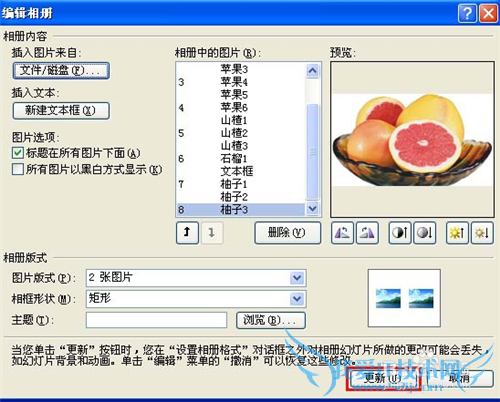Click the grapefruit preview image
Screen dimensions: 500x402
[x=412, y=140]
